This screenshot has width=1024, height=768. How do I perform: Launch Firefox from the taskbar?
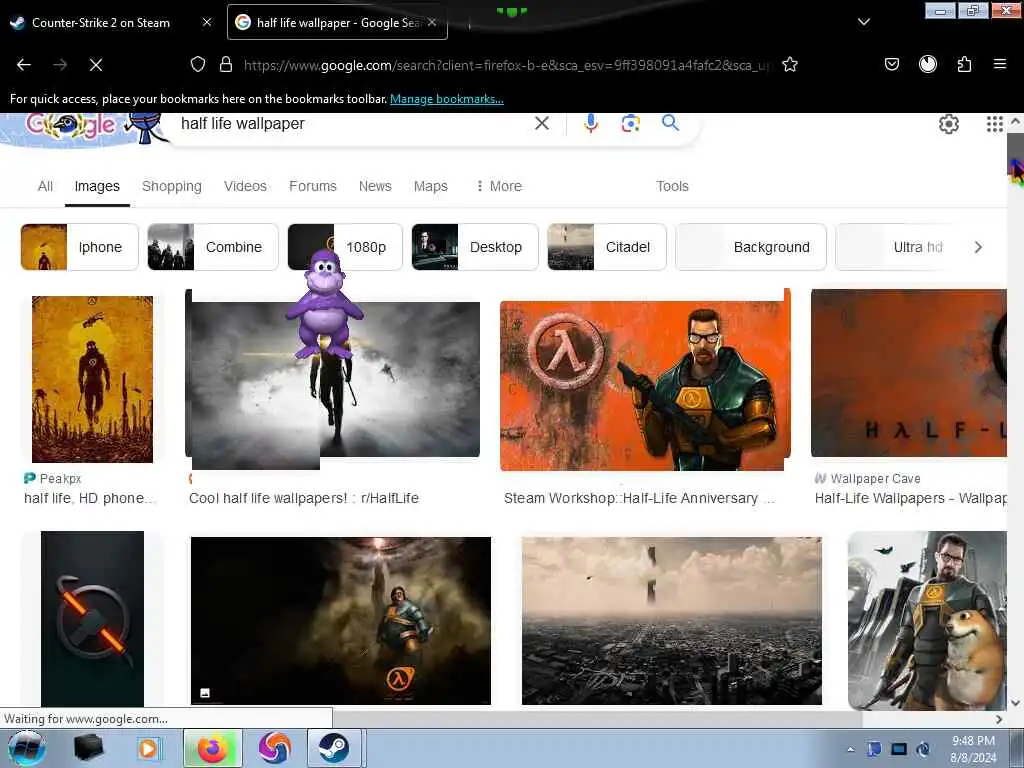[213, 748]
